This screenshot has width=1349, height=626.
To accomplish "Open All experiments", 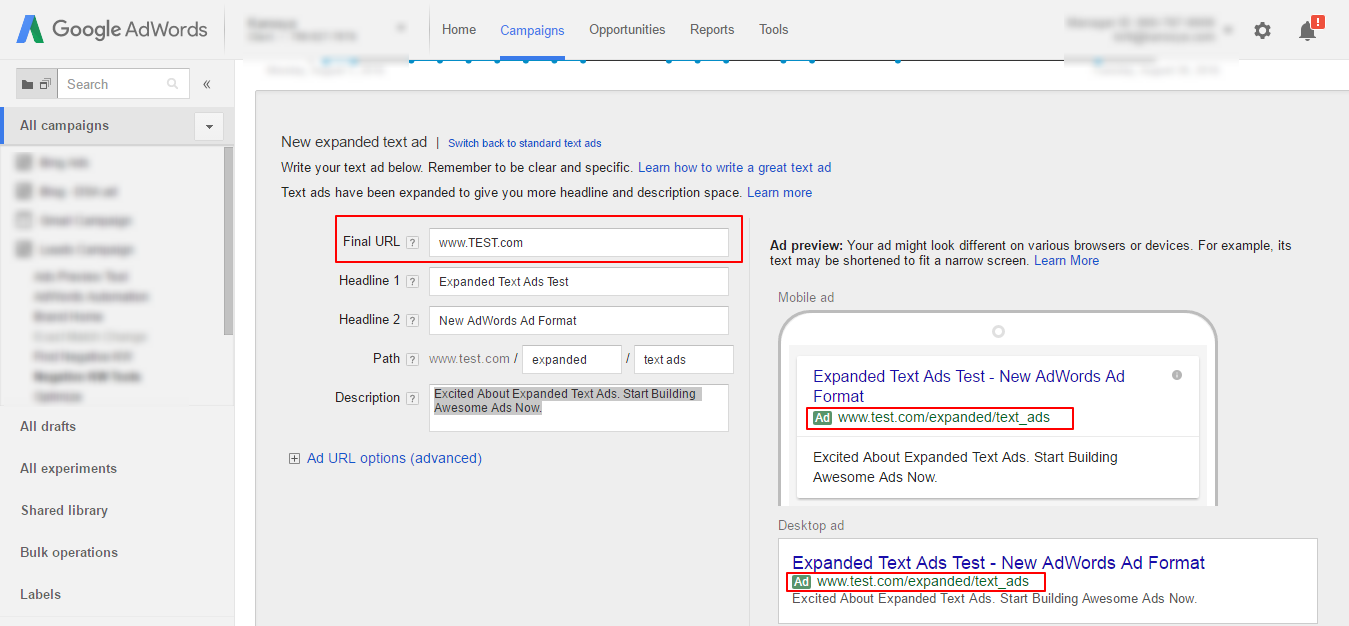I will click(x=68, y=468).
